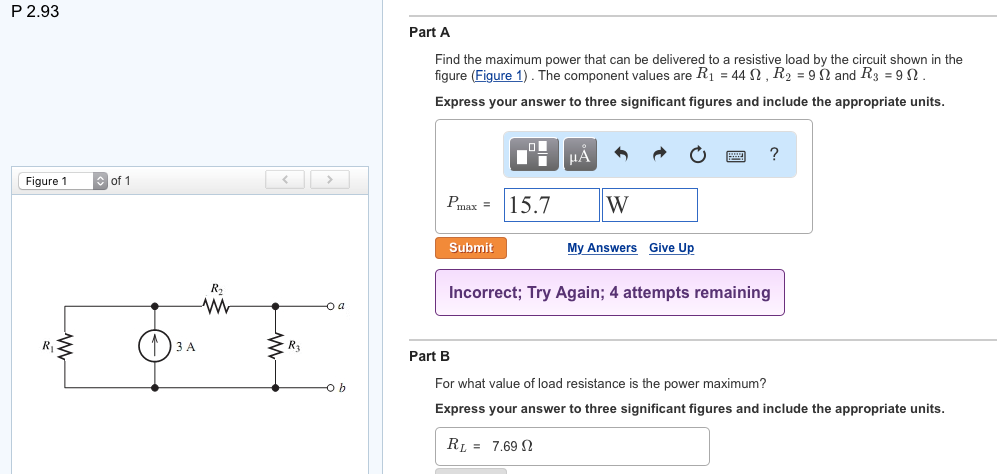Screen dimensions: 1006x474
Task: Click the R1 resistor in the circuit
Action: tap(65, 347)
